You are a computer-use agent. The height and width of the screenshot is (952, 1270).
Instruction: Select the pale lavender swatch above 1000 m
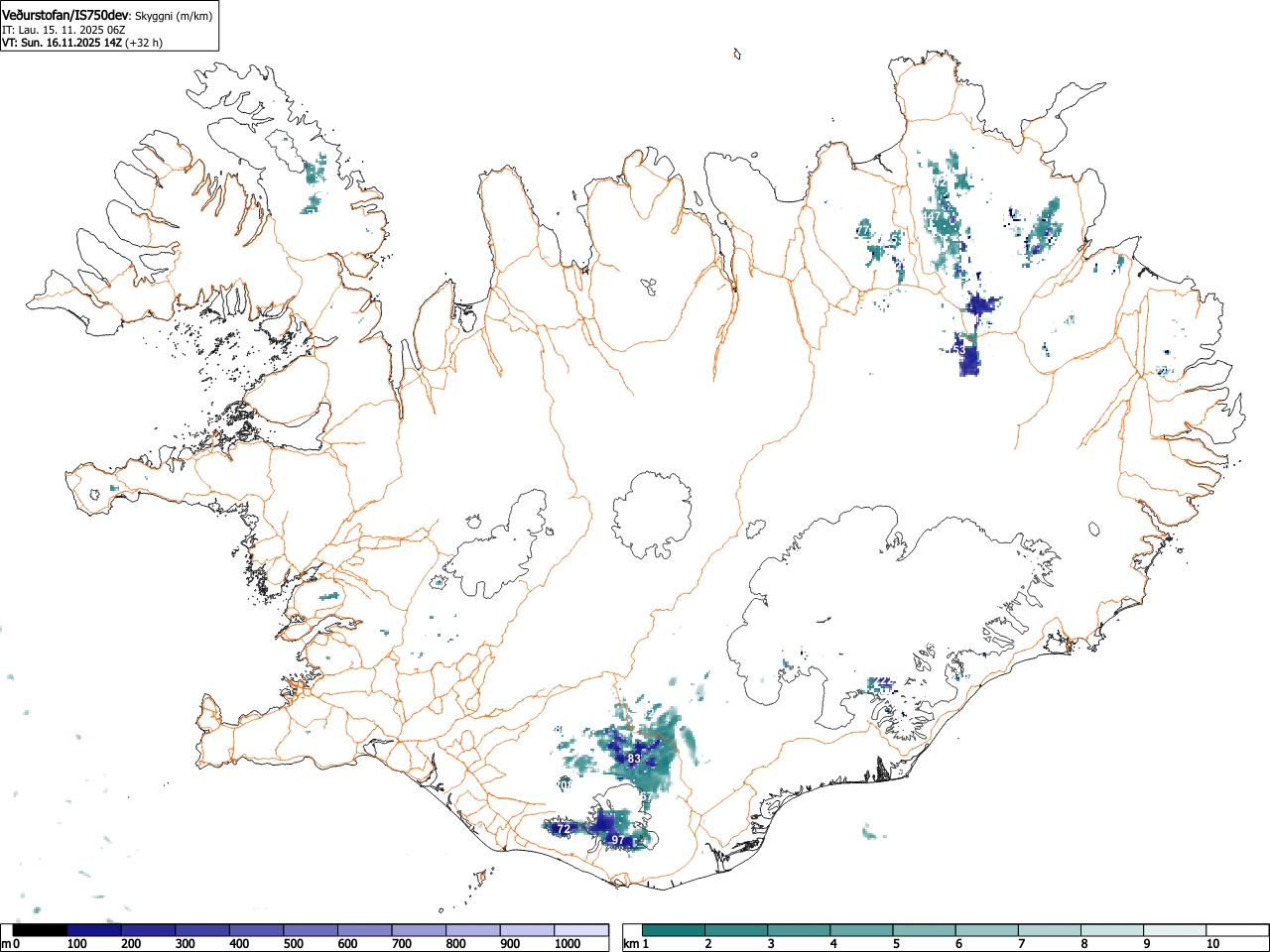point(581,930)
